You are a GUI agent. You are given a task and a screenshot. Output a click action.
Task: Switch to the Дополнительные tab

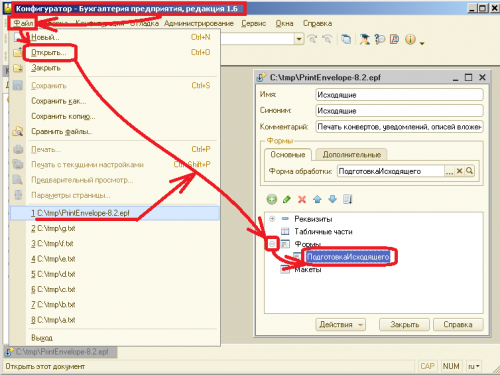(352, 155)
